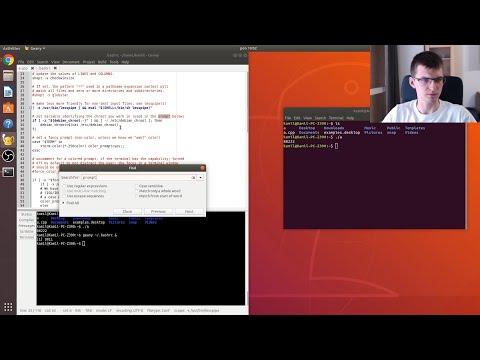Select the Scribble tab in bottom panel
Viewport: 480px width, 360px height.
[27, 231]
